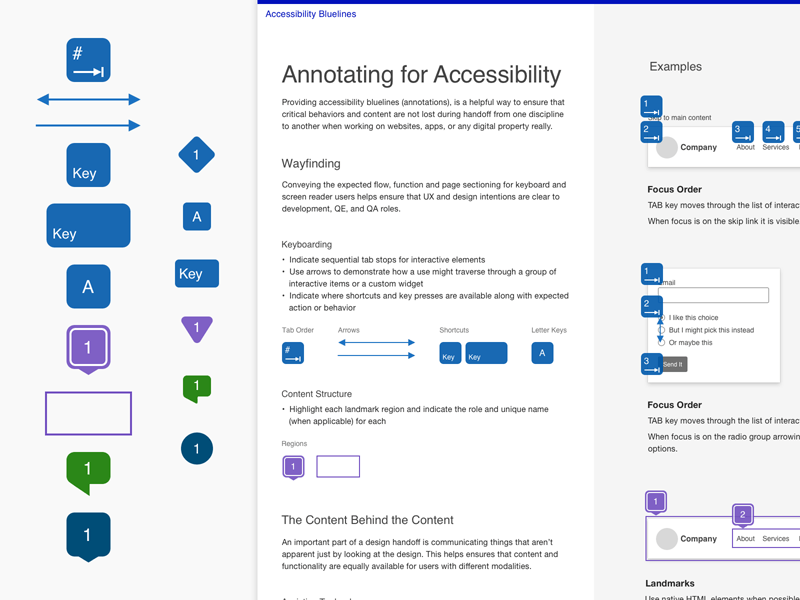Click the Email input field in the example
This screenshot has width=800, height=600.
[x=712, y=294]
